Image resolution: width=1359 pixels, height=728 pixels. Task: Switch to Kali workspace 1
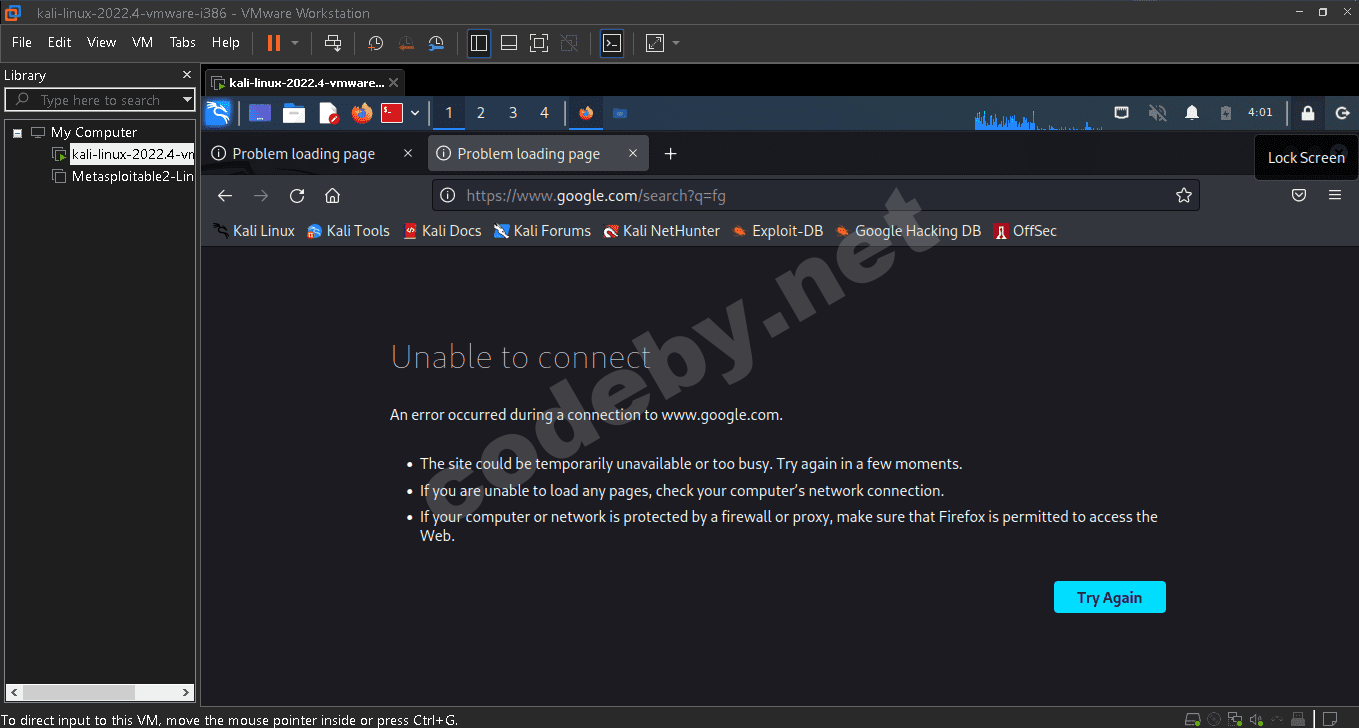(x=449, y=113)
